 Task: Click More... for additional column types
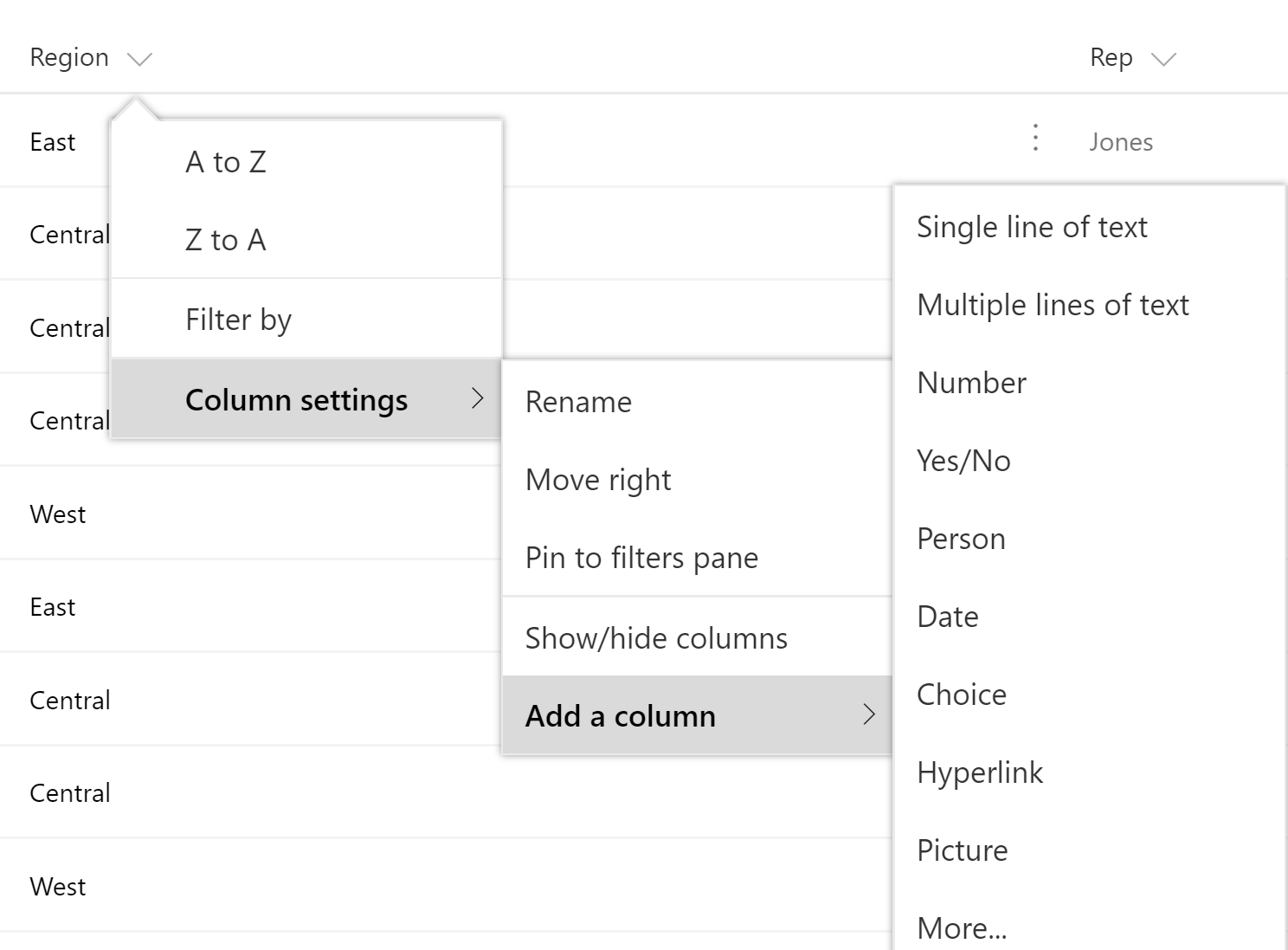[x=962, y=927]
